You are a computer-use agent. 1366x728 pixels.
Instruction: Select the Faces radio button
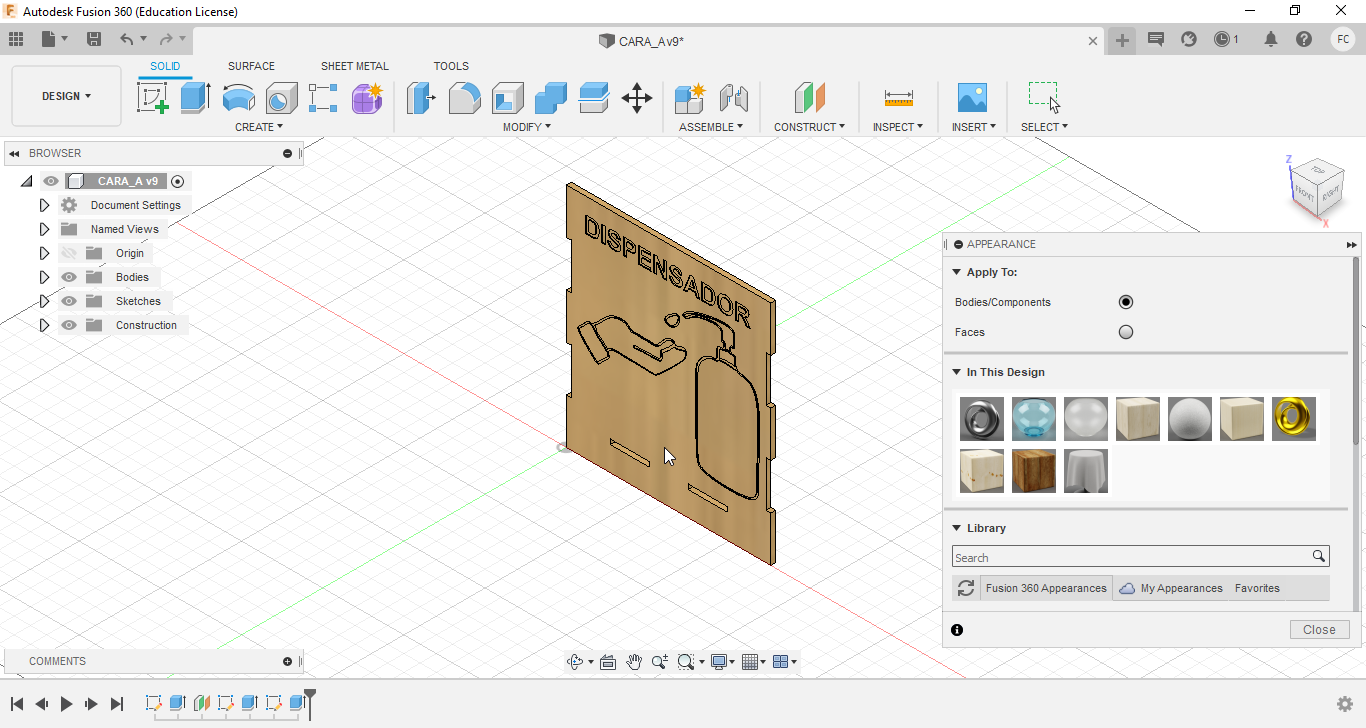pos(1126,332)
